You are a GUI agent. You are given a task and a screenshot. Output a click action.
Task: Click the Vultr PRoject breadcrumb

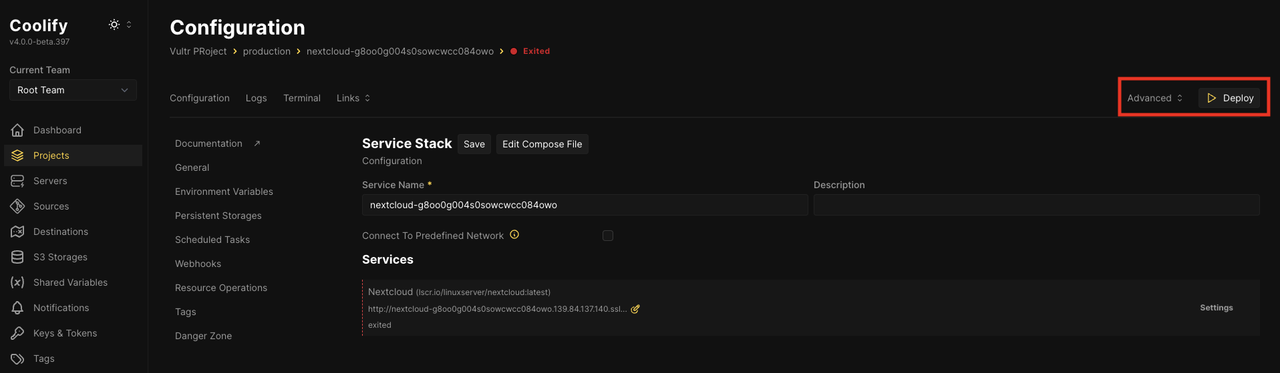coord(198,51)
